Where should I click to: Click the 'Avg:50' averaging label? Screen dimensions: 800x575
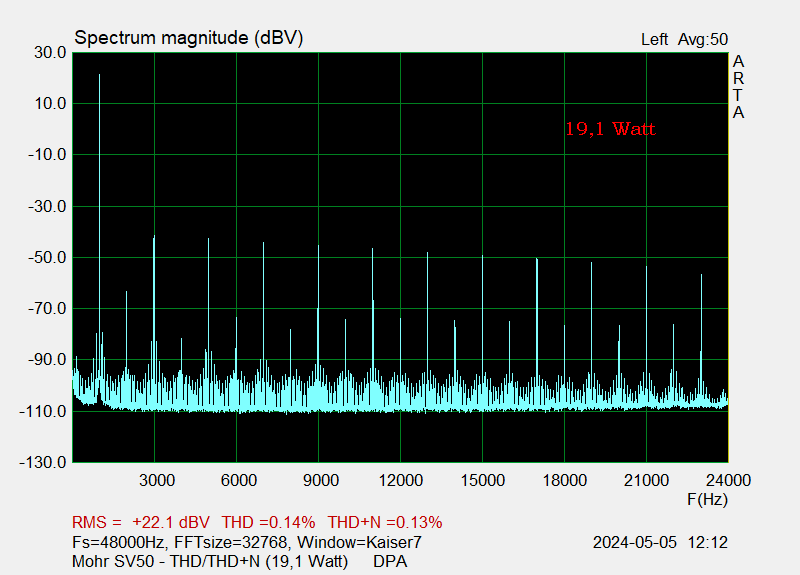coord(703,40)
